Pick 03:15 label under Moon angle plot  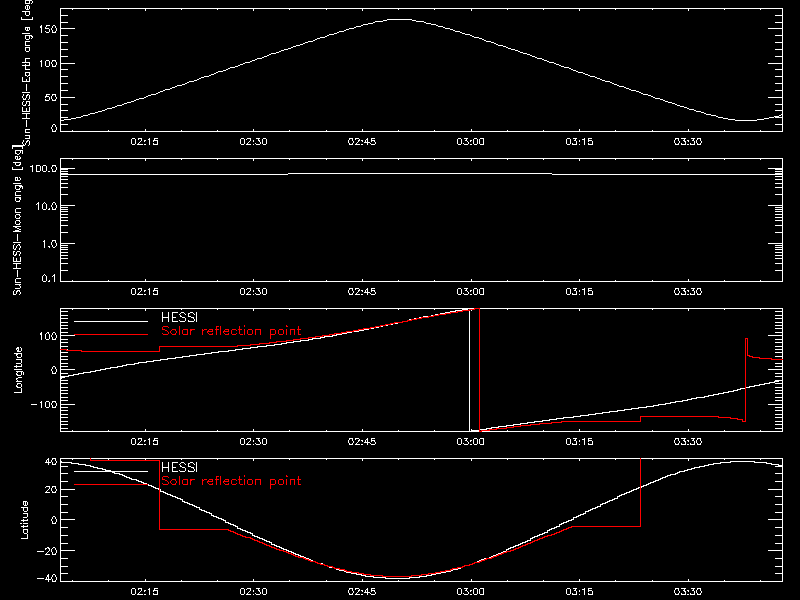[579, 291]
